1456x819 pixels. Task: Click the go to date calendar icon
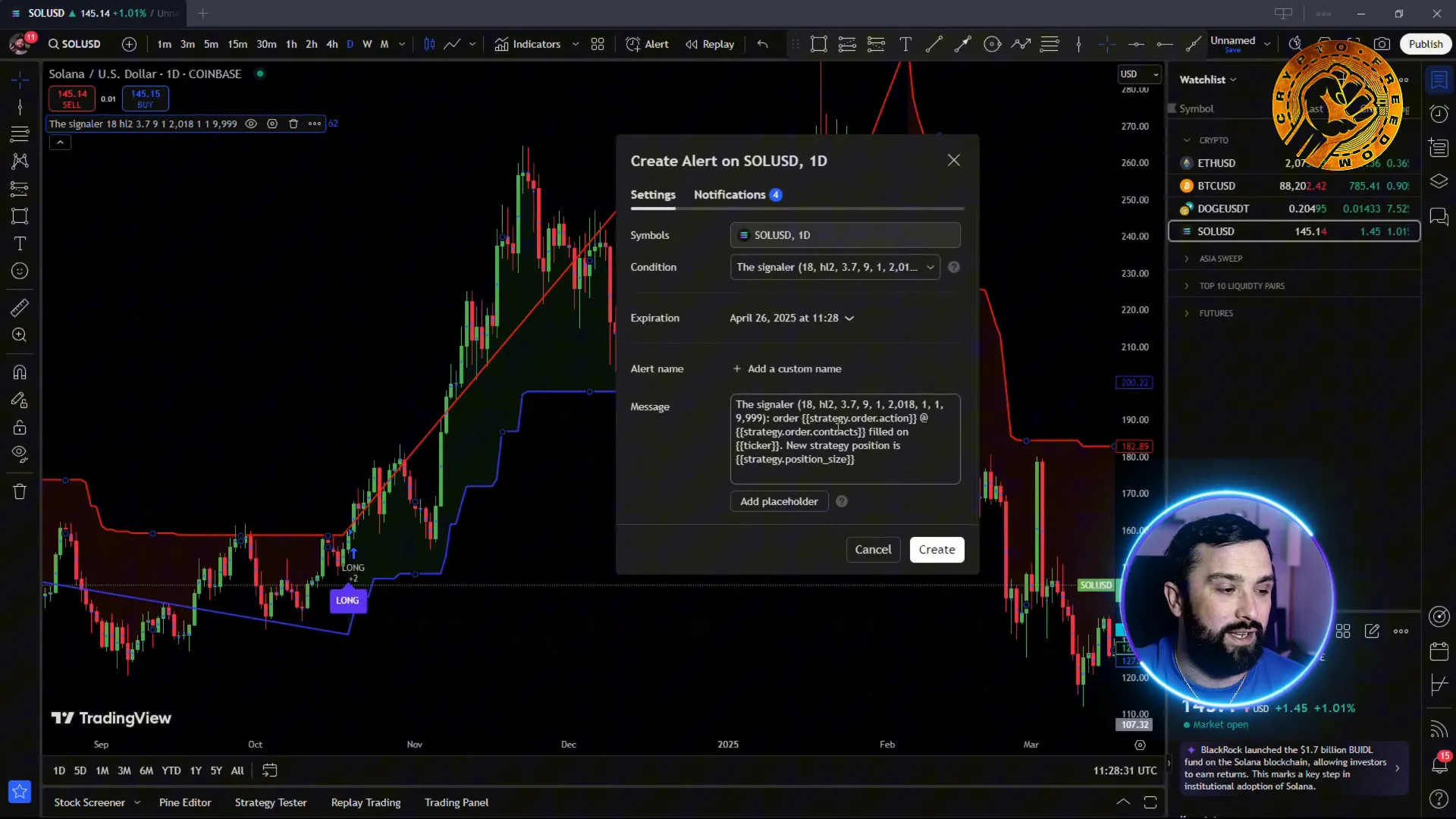(269, 770)
